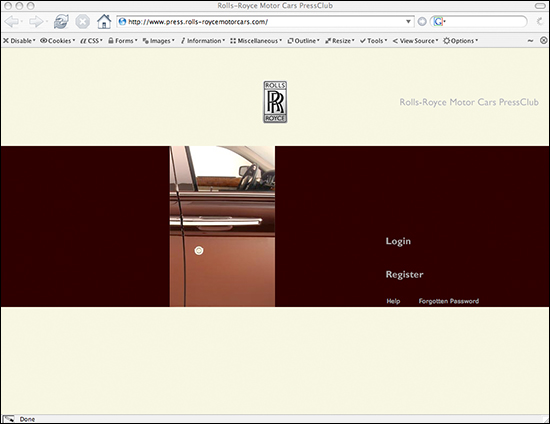The height and width of the screenshot is (424, 550).
Task: Close the web developer toolbar
Action: 543,41
